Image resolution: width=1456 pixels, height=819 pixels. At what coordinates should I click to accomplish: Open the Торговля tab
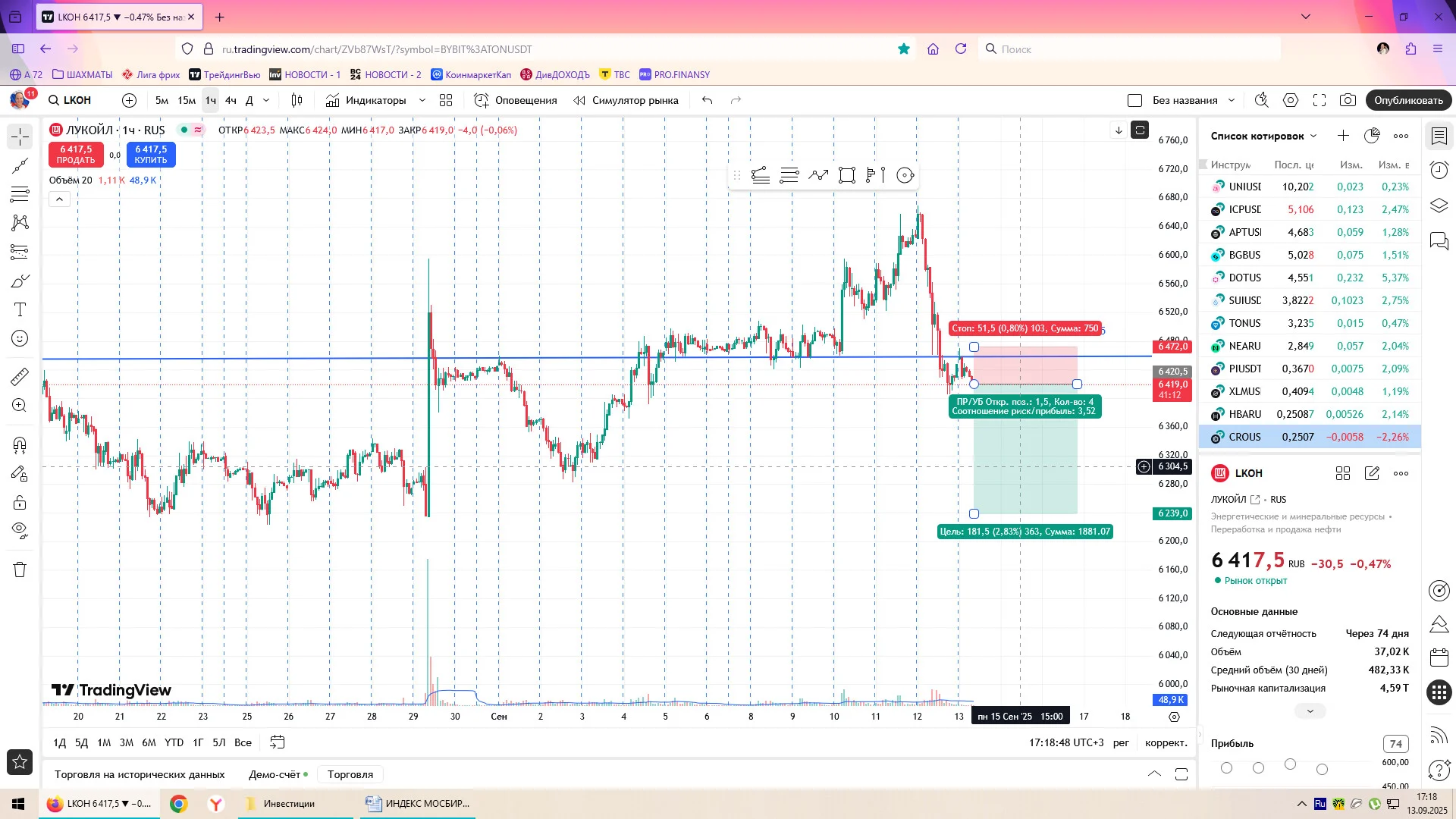(350, 774)
